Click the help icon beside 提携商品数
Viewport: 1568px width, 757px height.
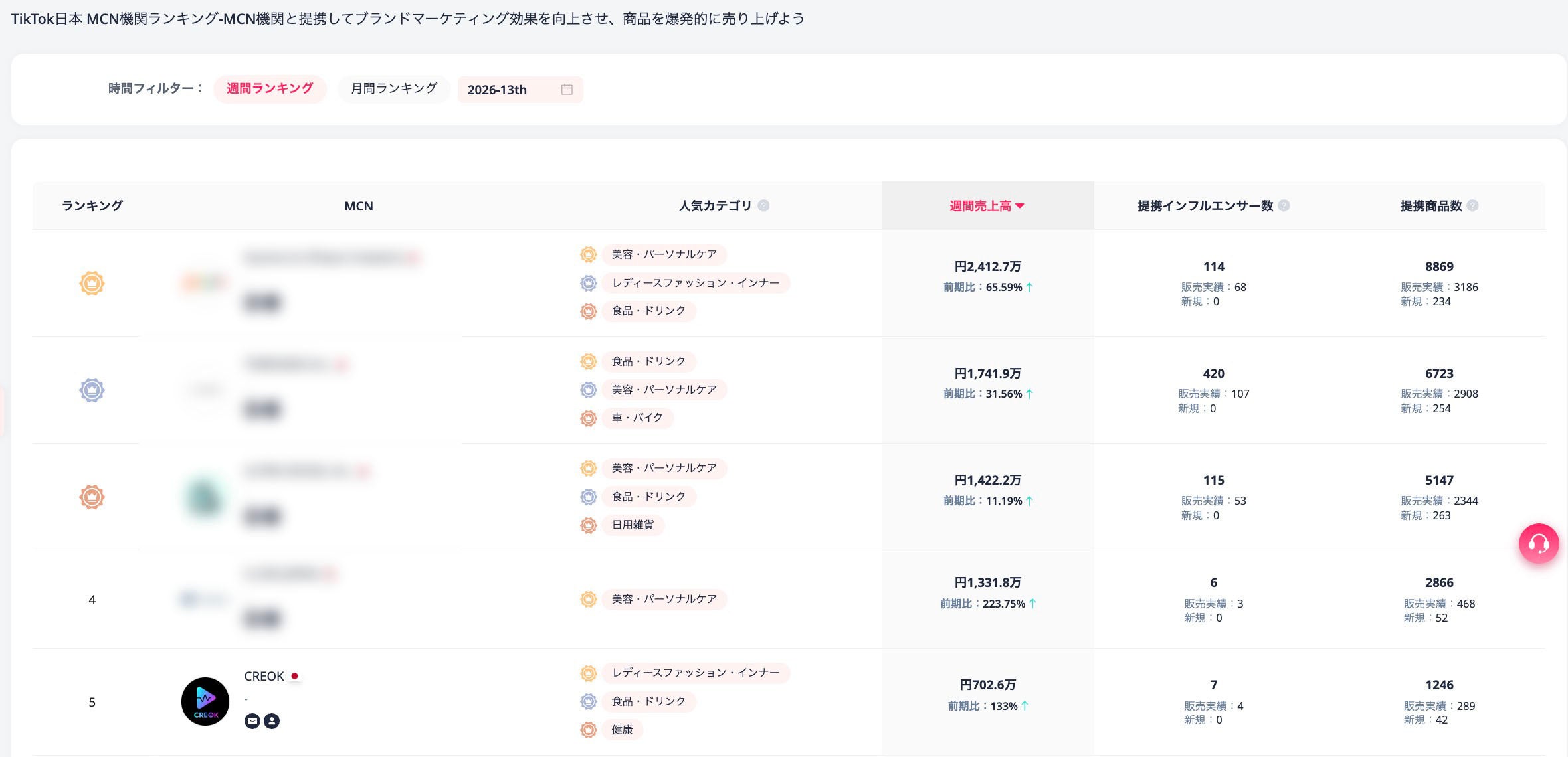coord(1473,206)
